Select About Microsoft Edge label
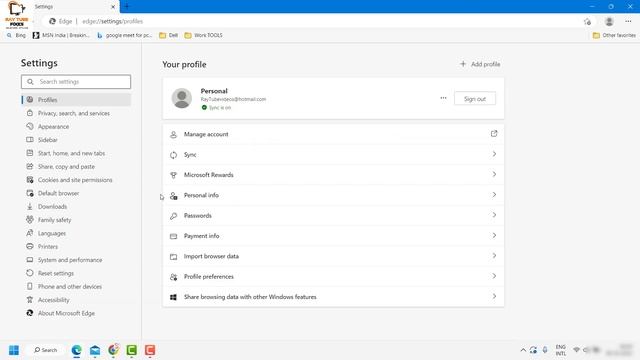The height and width of the screenshot is (360, 640). [66, 313]
